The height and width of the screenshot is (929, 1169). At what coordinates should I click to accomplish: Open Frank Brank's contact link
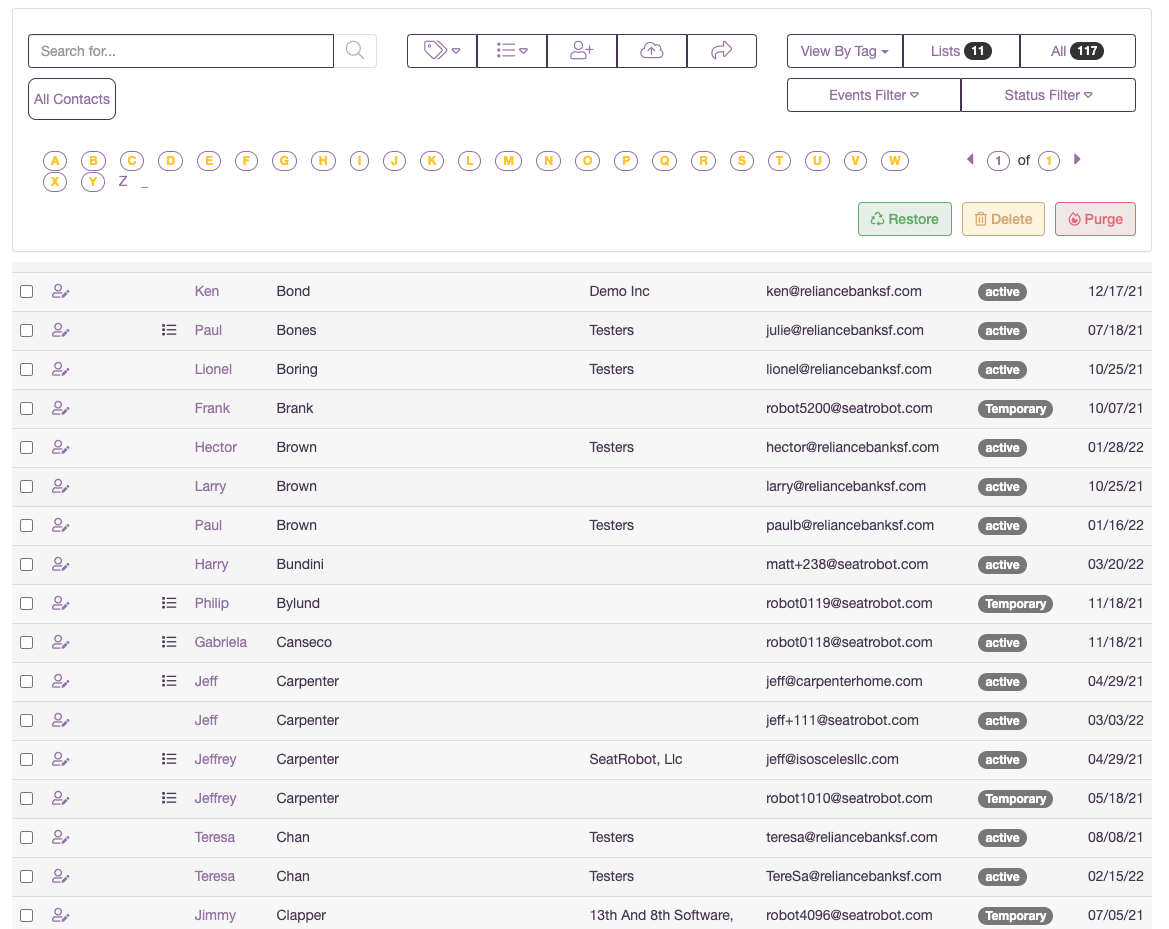[x=212, y=408]
